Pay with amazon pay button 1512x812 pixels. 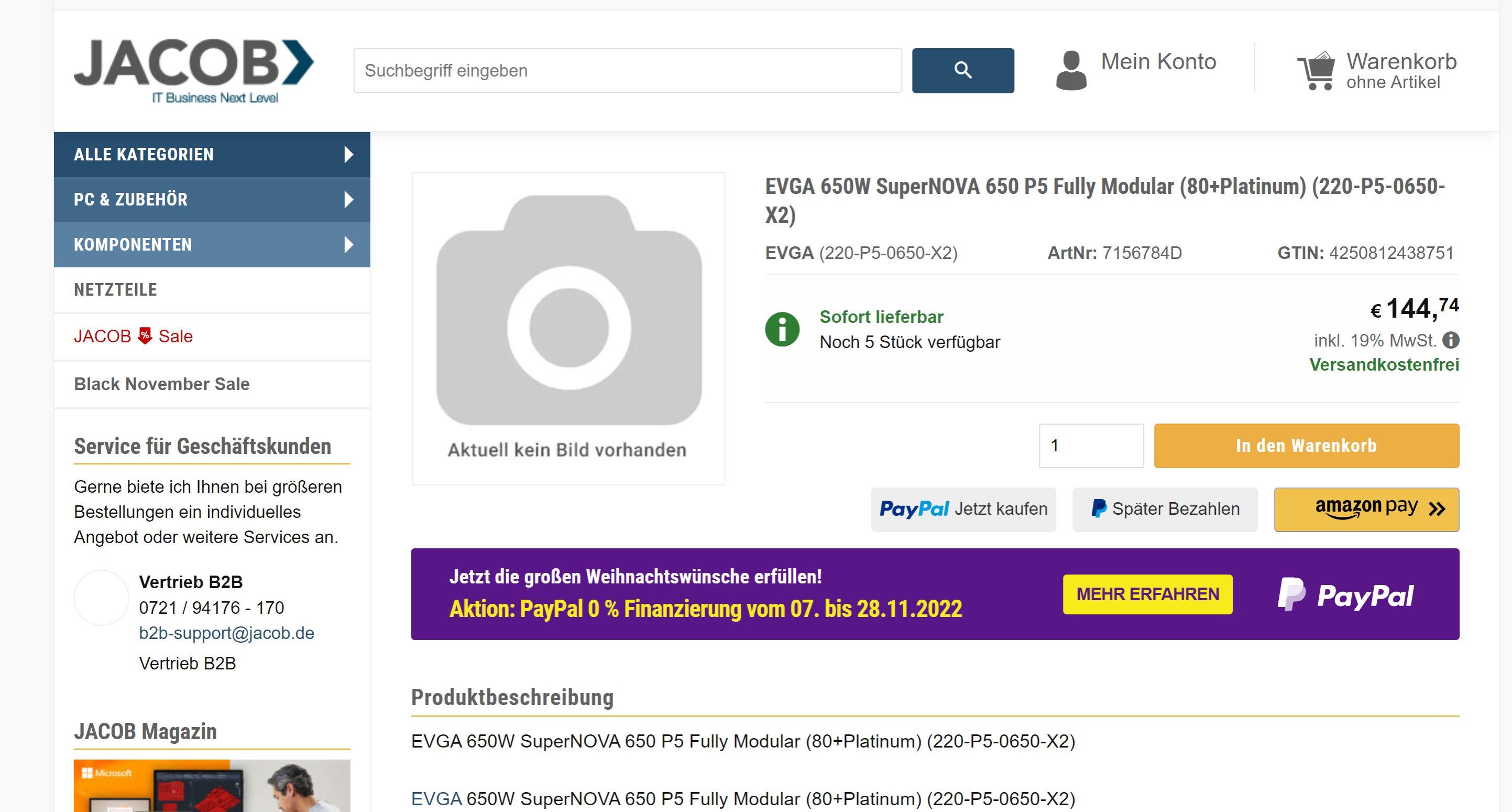pyautogui.click(x=1366, y=510)
